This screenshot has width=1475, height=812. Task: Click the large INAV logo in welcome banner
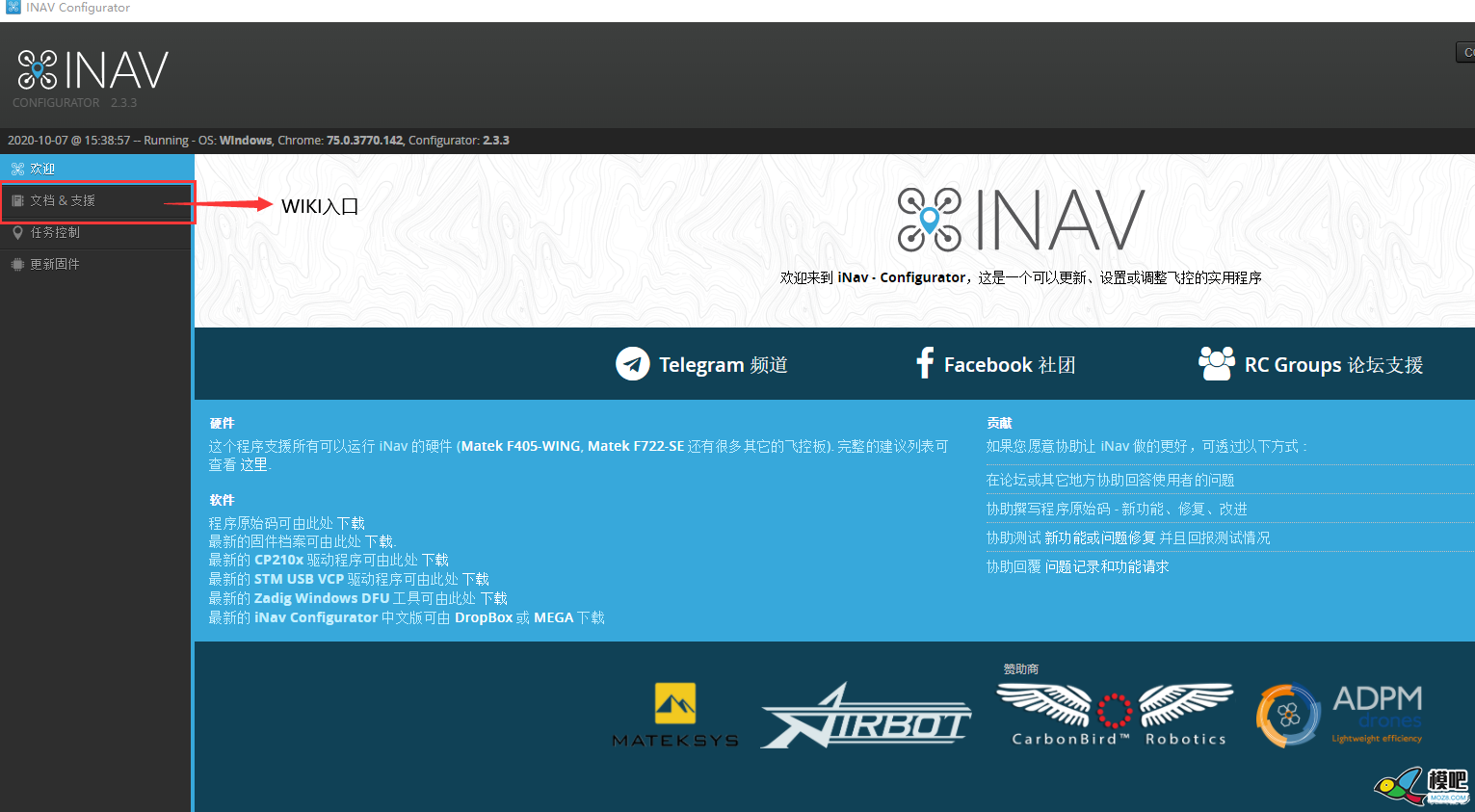point(1021,220)
